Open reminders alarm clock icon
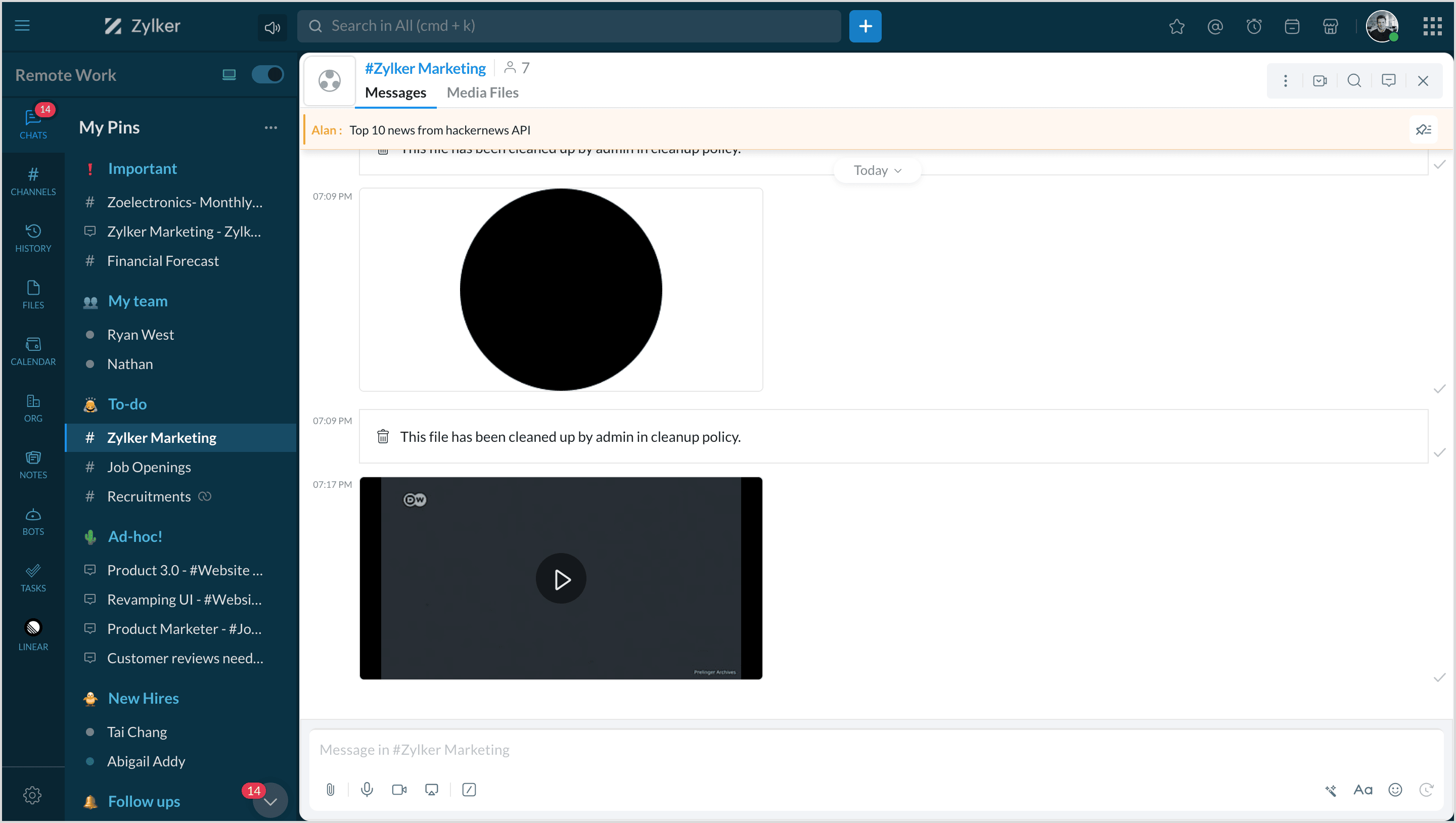The height and width of the screenshot is (823, 1456). [x=1254, y=27]
